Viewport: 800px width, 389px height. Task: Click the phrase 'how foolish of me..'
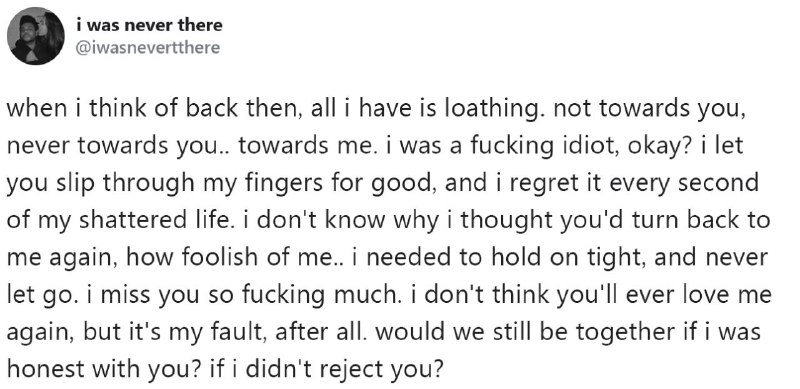point(236,258)
